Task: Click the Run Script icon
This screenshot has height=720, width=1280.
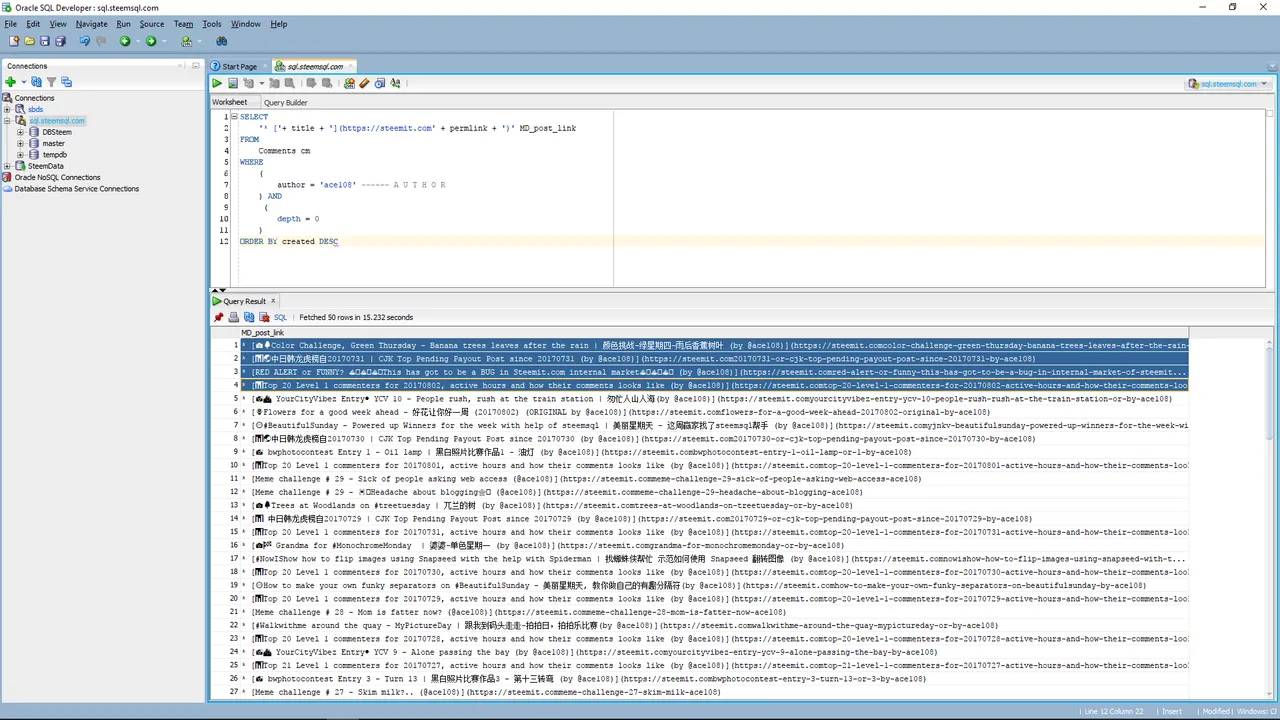Action: click(232, 83)
